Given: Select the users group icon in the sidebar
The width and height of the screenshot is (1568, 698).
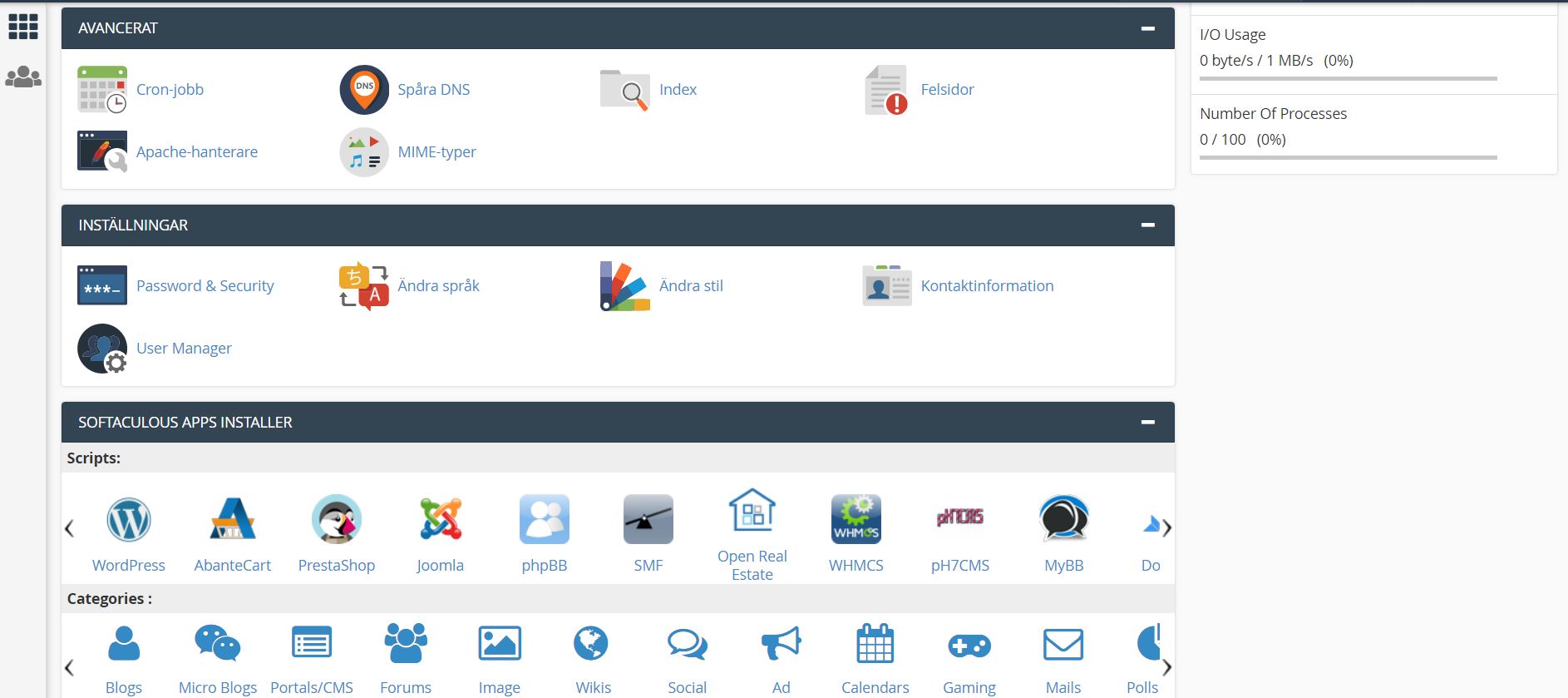Looking at the screenshot, I should click(x=23, y=77).
